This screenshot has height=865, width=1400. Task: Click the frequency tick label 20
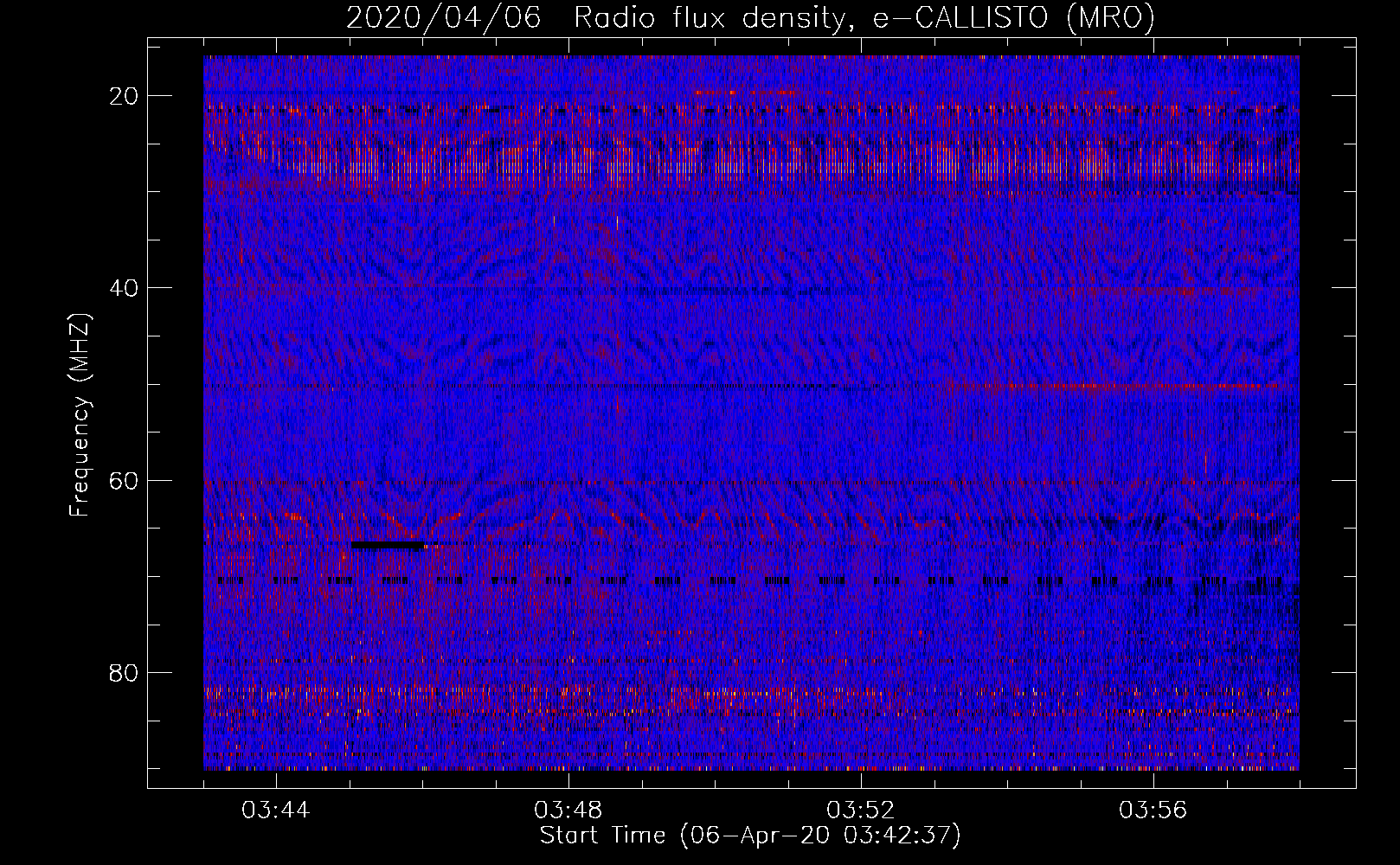click(125, 96)
